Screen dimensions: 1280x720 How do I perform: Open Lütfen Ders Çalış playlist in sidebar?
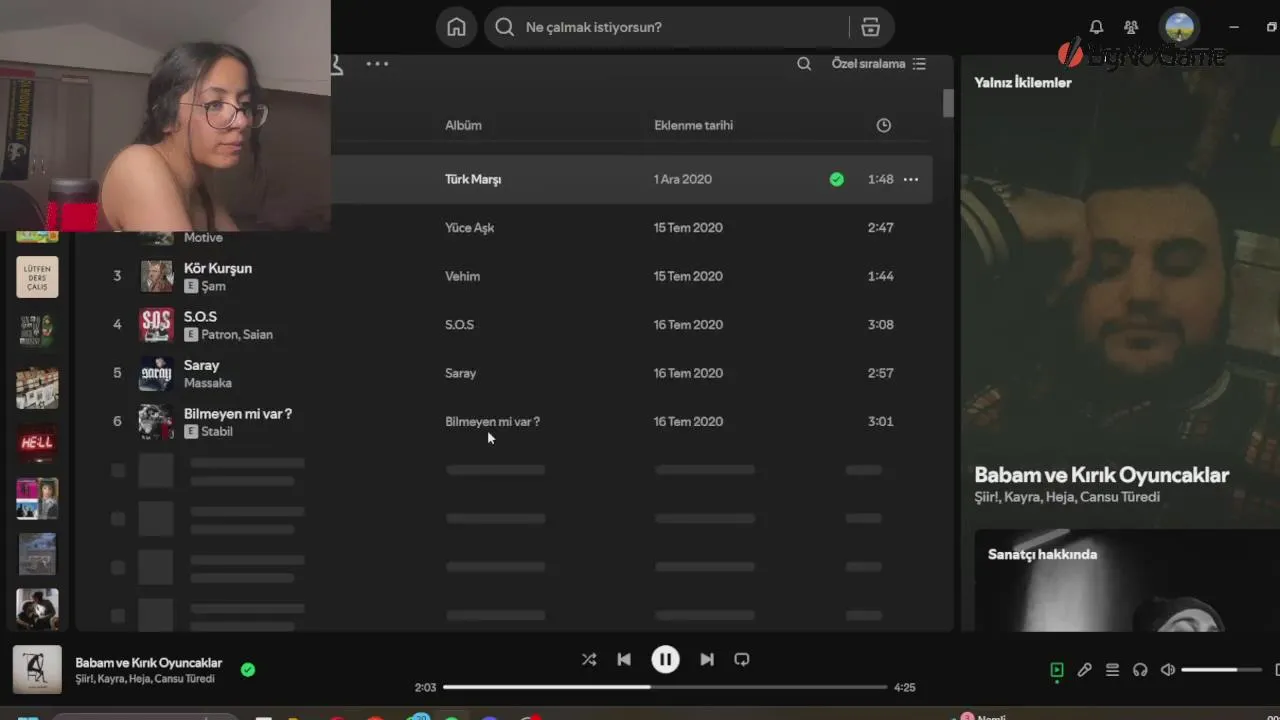pos(37,277)
